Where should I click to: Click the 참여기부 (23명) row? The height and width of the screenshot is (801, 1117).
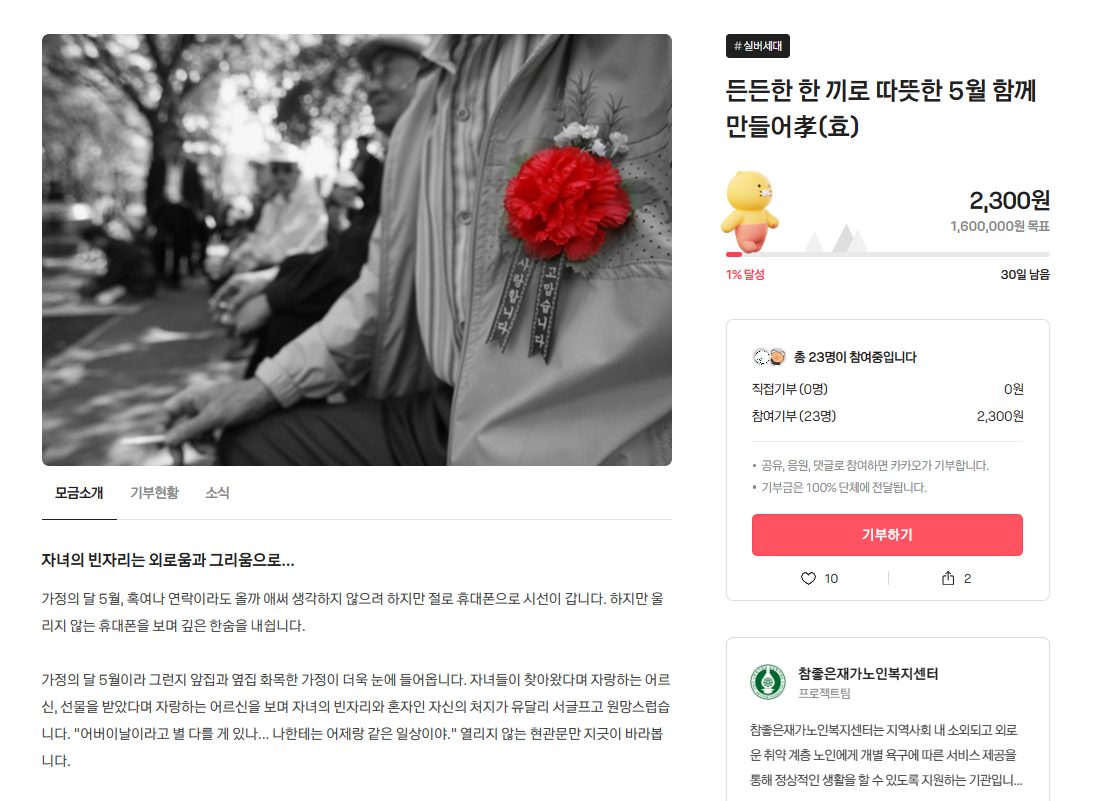coord(888,416)
